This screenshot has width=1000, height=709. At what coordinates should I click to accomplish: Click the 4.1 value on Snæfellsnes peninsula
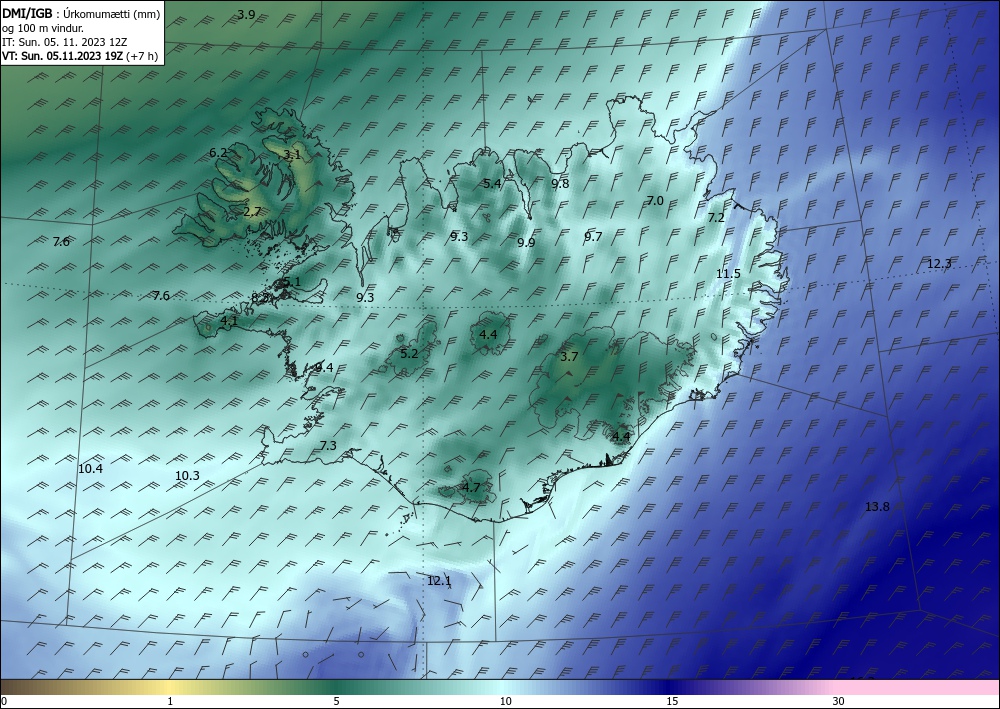pos(228,321)
